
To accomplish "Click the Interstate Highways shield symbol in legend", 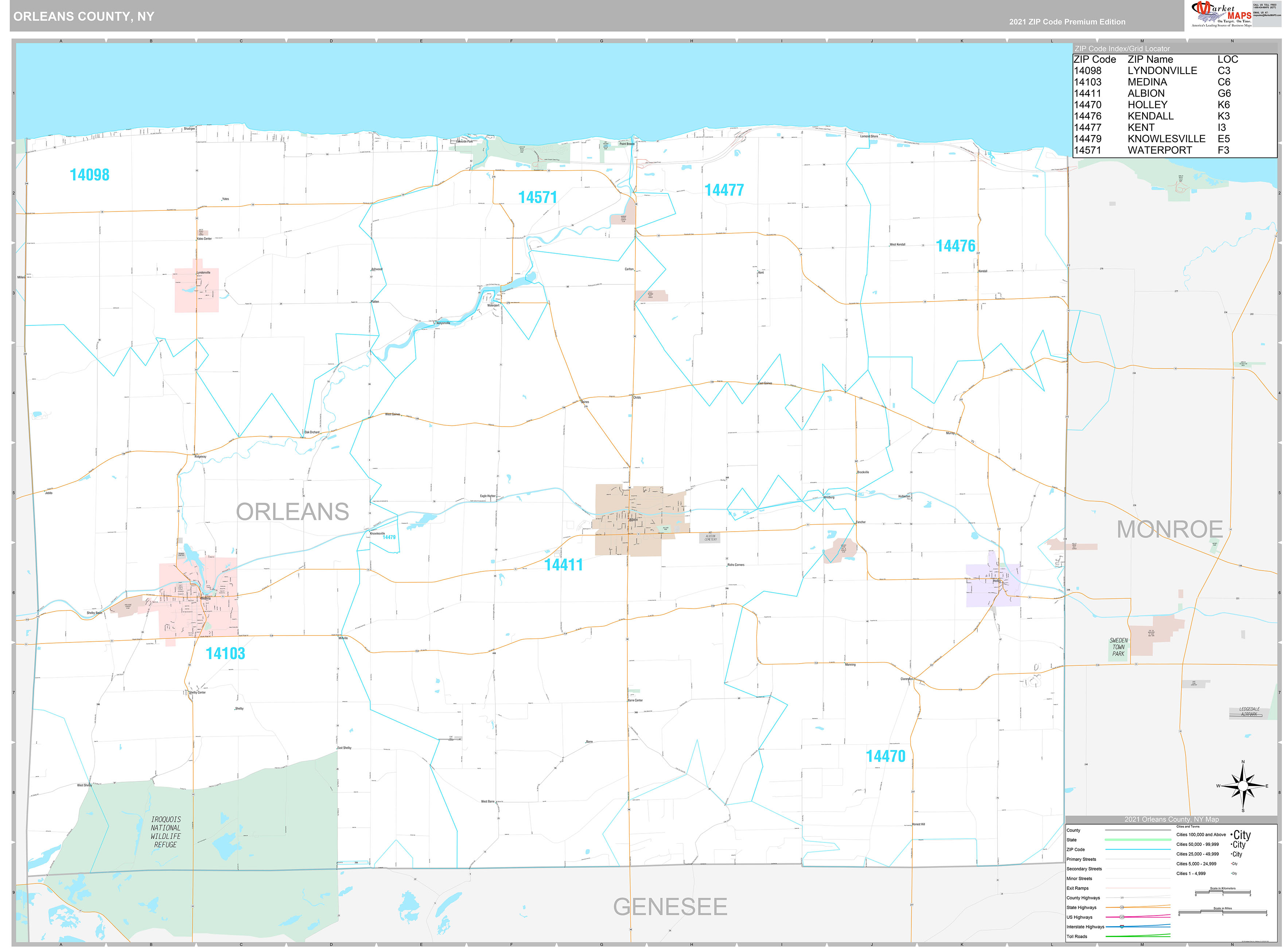I will click(x=1122, y=926).
